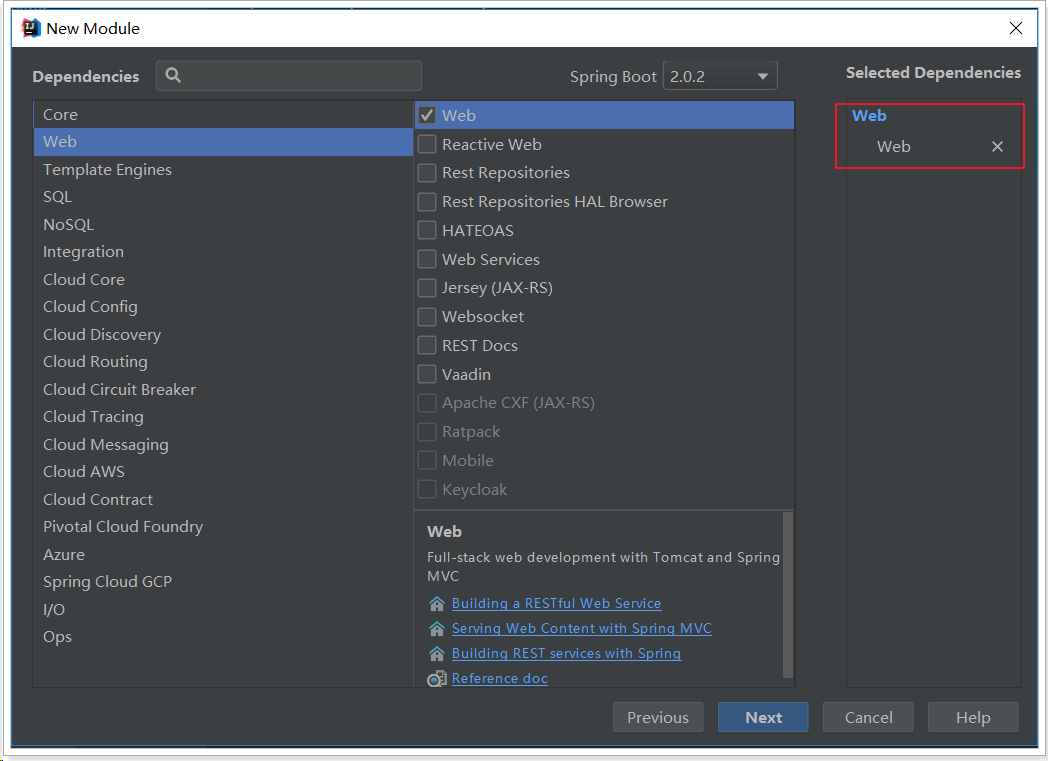Click home icon beside Serving Web Content guide
This screenshot has width=1048, height=761.
(x=436, y=629)
